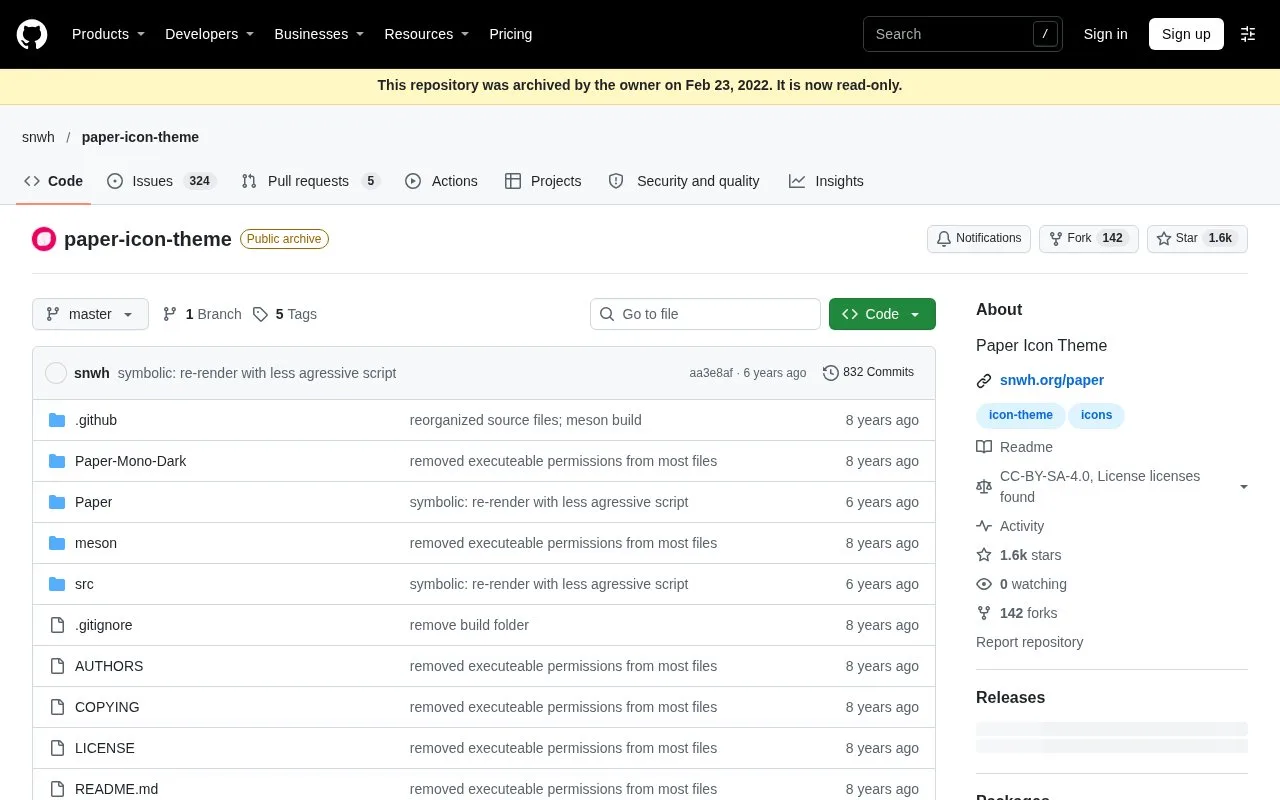The width and height of the screenshot is (1280, 800).
Task: Click the Sign in link
Action: (x=1105, y=34)
